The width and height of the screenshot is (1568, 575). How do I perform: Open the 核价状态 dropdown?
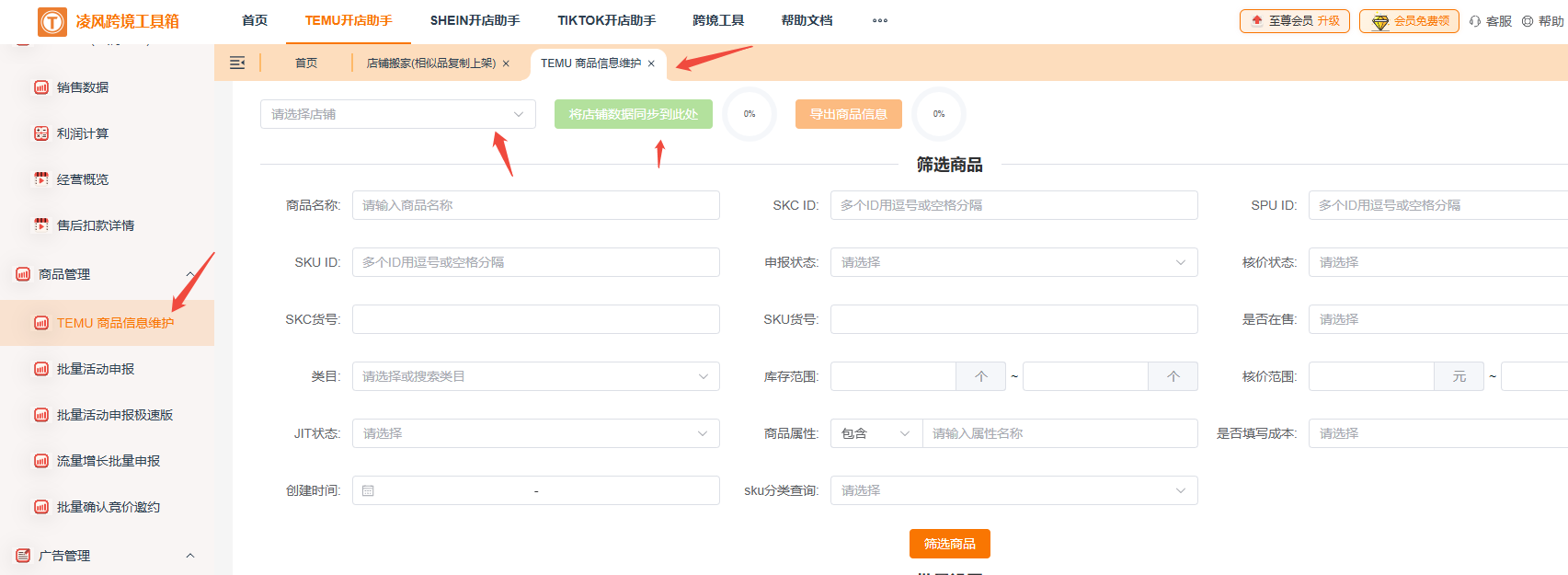1438,262
